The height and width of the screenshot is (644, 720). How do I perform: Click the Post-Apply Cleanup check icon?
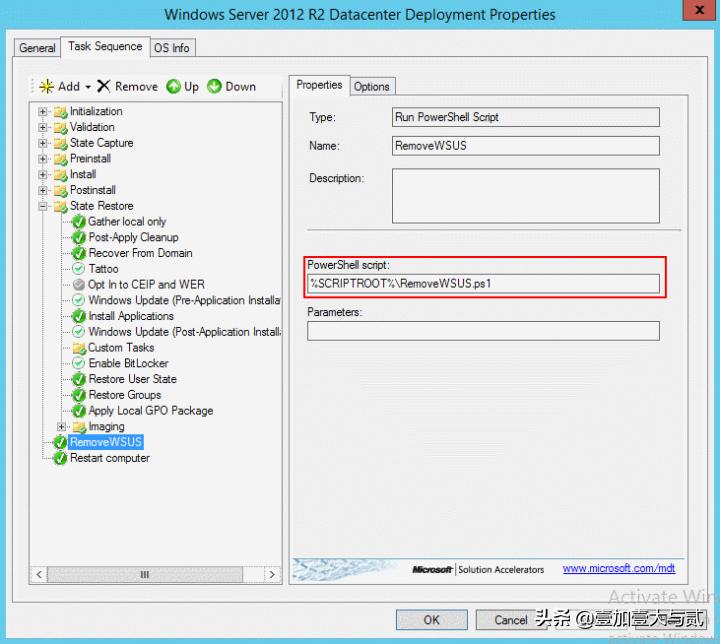tap(79, 237)
